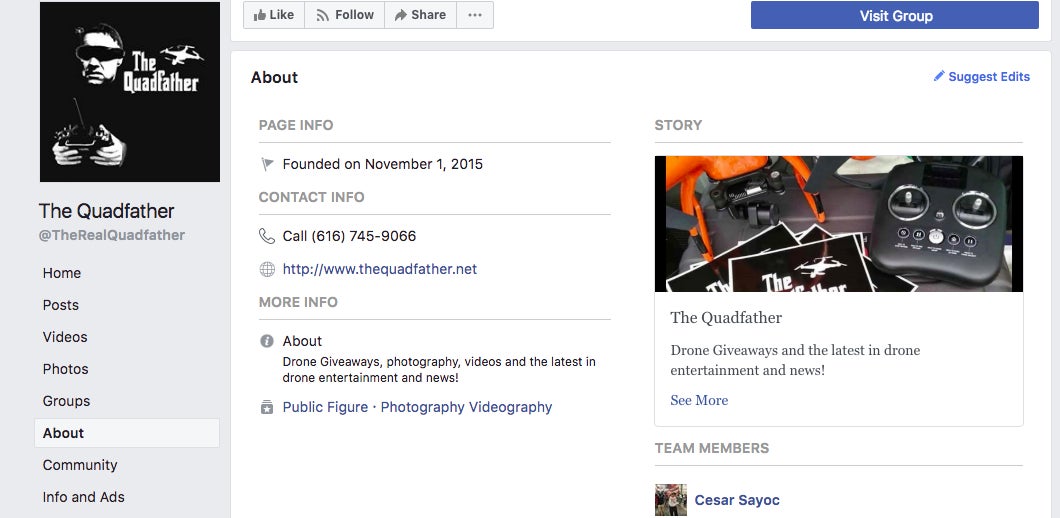Click the Like thumbs-up button
Screen dimensions: 1060x518
[274, 15]
